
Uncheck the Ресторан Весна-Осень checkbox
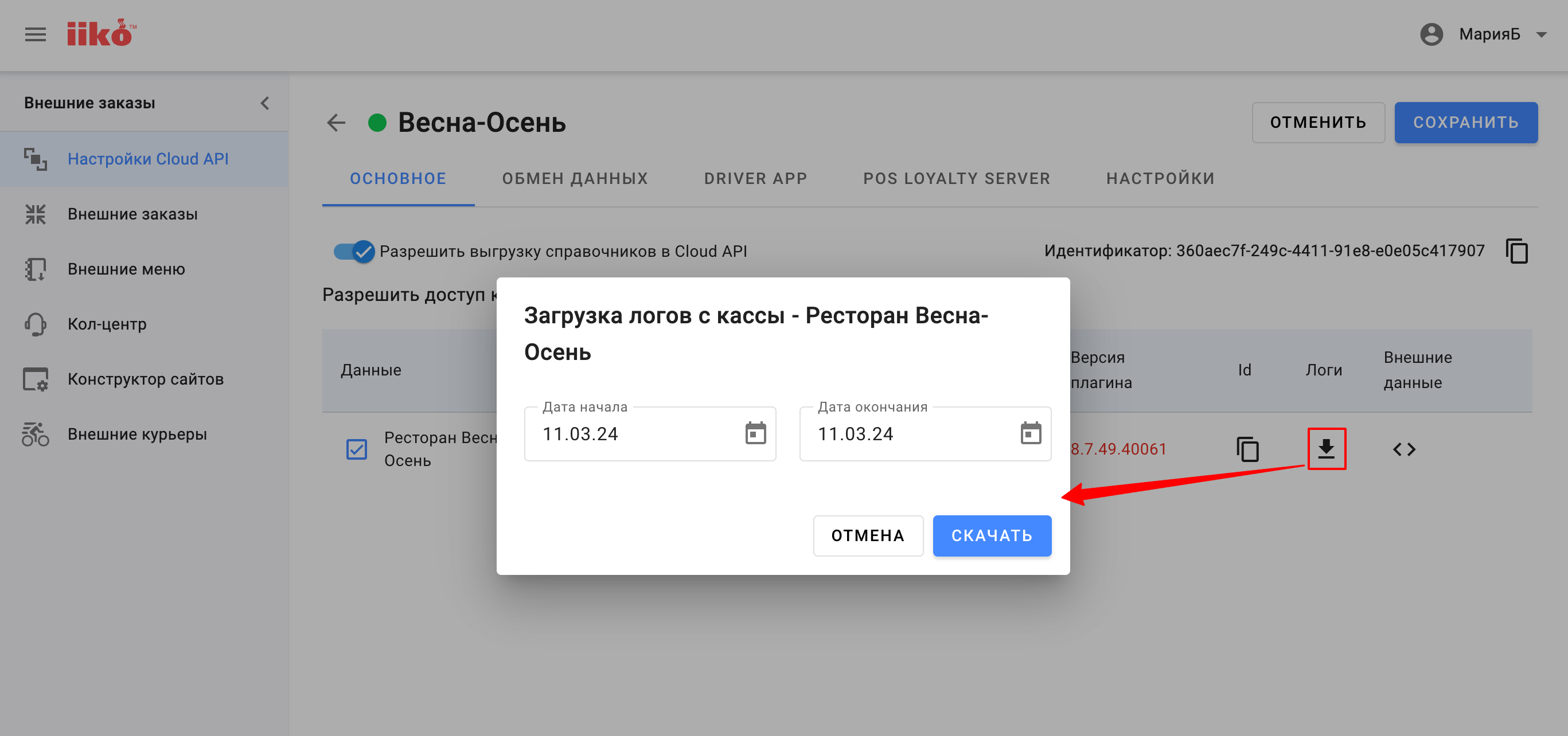click(357, 449)
